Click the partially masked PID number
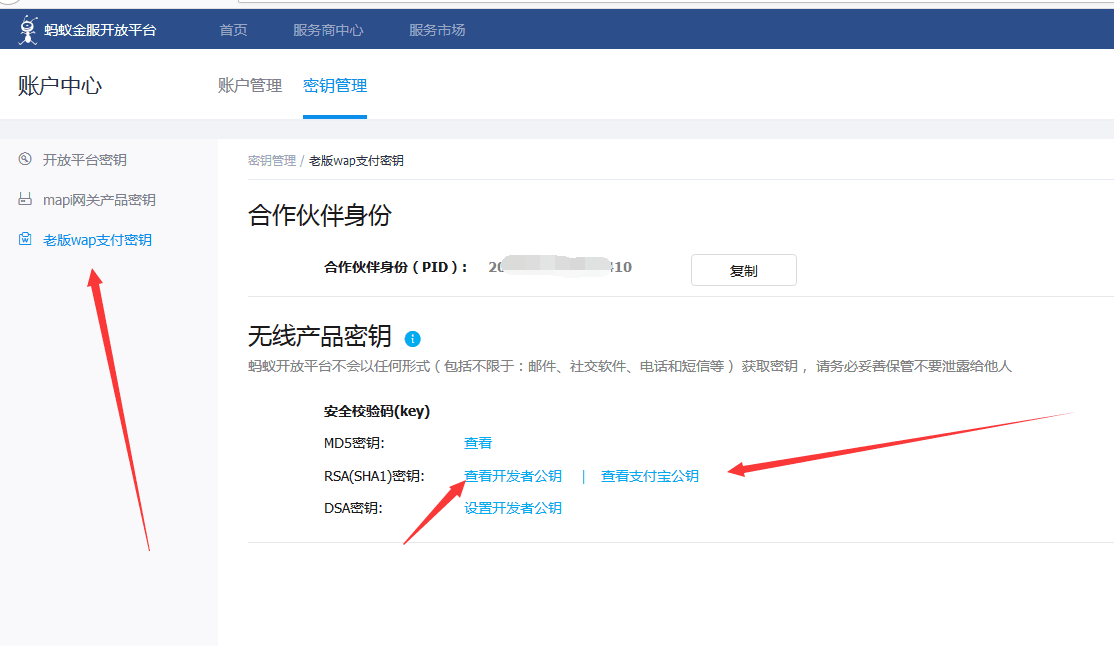The height and width of the screenshot is (646, 1114). 560,268
